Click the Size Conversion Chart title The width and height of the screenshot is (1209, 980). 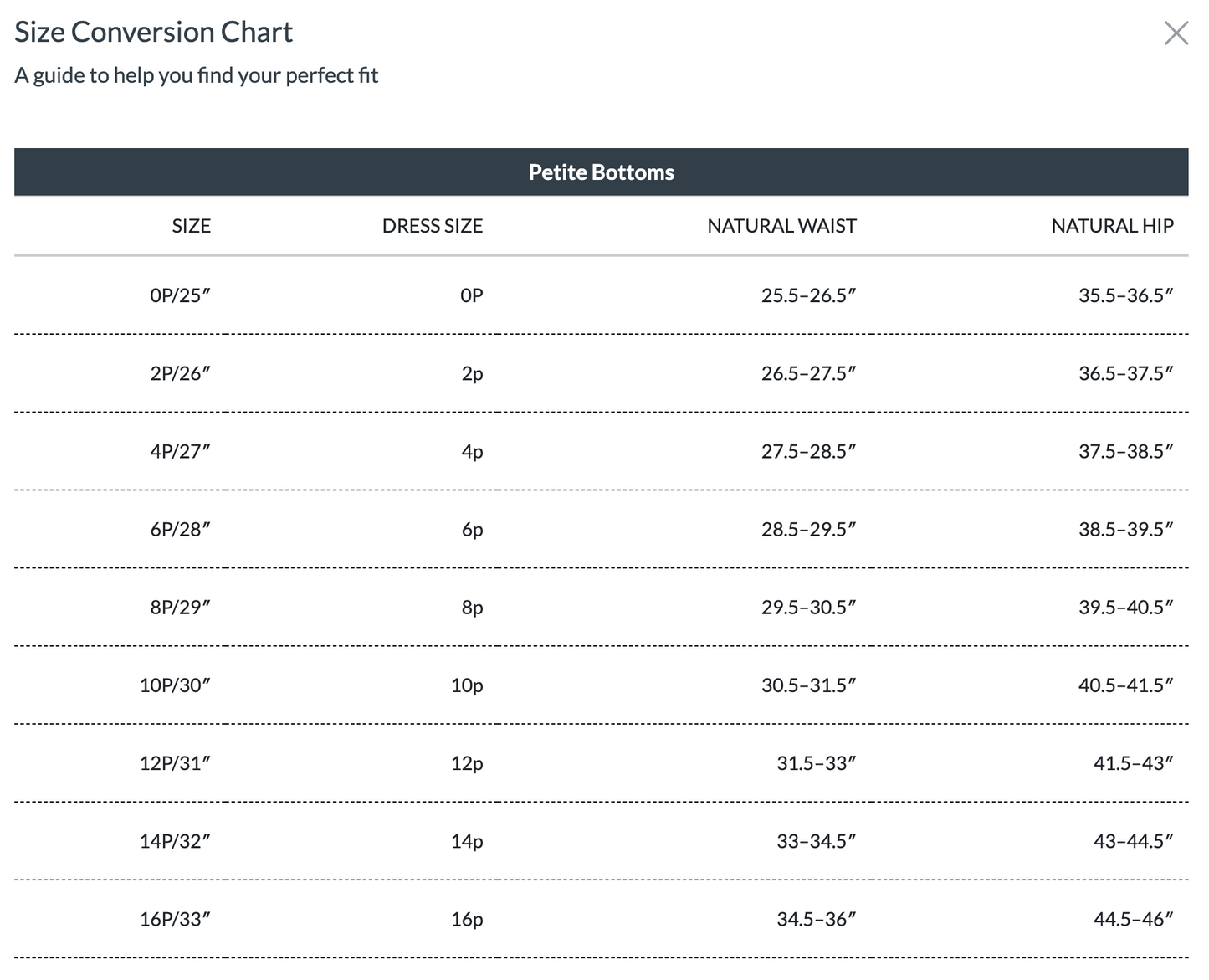point(154,32)
